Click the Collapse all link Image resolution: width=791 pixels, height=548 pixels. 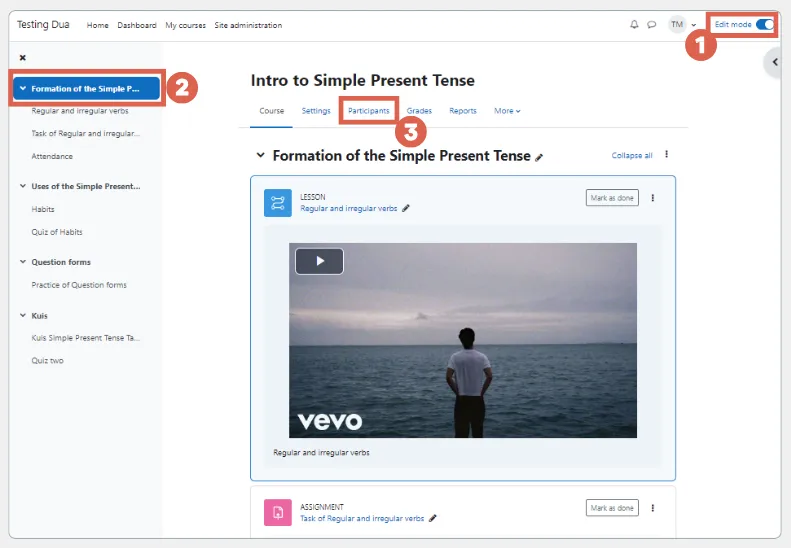[x=632, y=156]
